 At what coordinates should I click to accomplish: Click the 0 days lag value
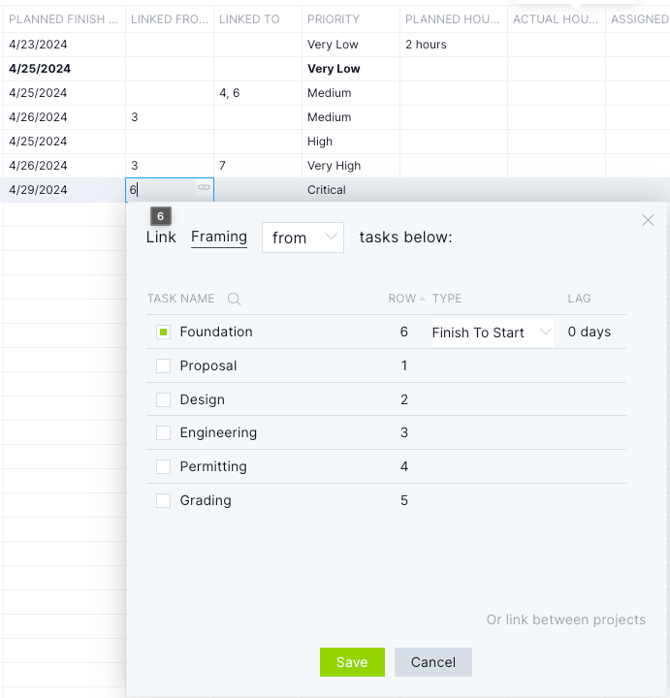click(x=589, y=332)
